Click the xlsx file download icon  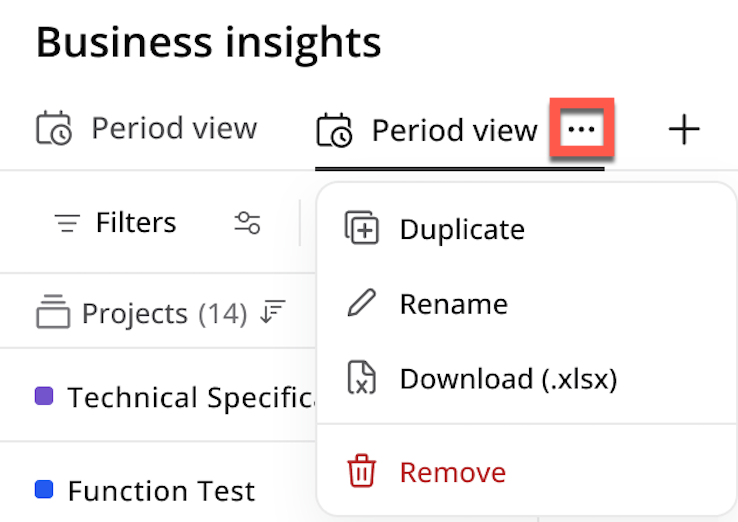click(x=361, y=377)
